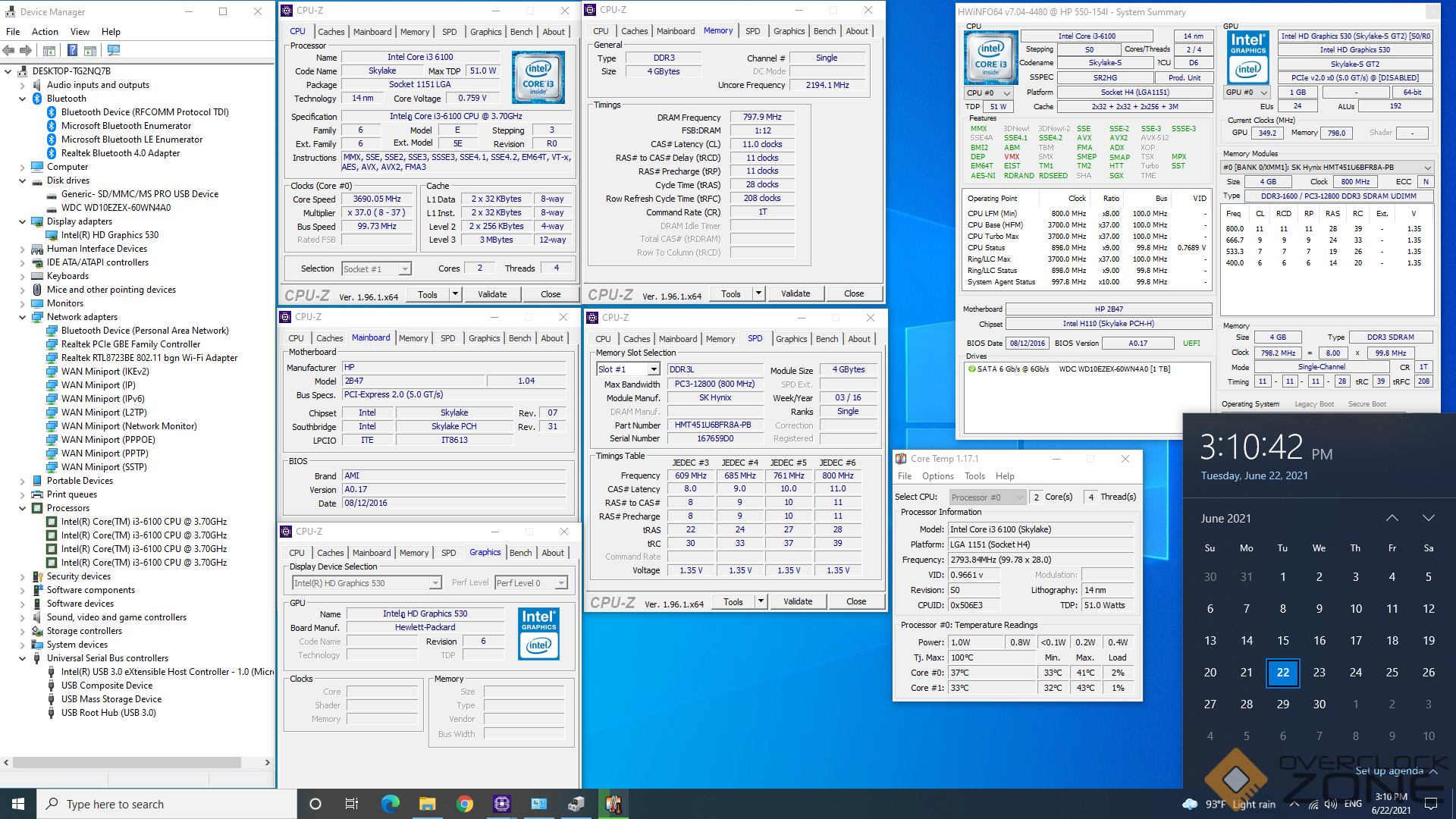Click the show/hide console tree toolbar icon
Image resolution: width=1456 pixels, height=819 pixels.
[x=49, y=51]
